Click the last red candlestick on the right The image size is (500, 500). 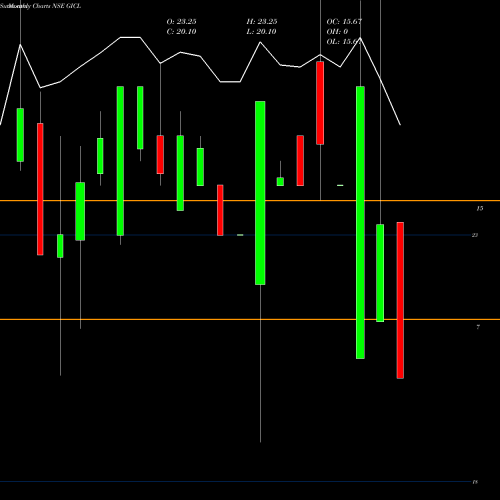400,300
